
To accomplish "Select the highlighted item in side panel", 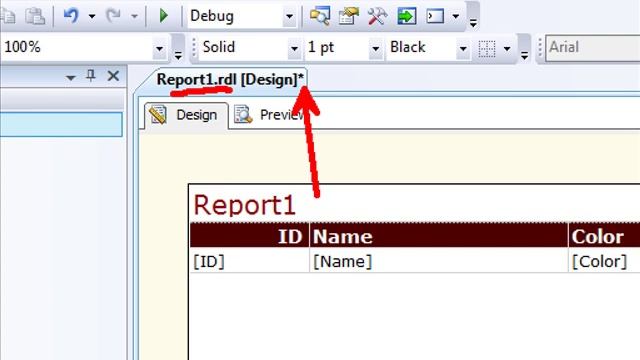I will click(x=61, y=124).
